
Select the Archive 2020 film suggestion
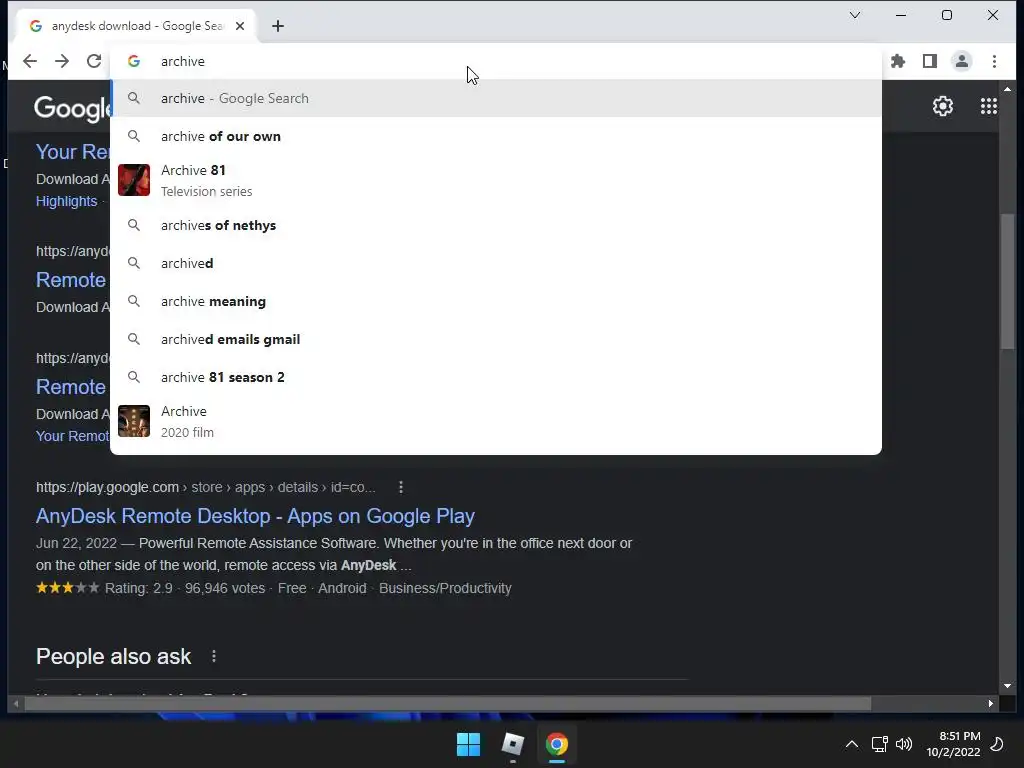[x=496, y=421]
